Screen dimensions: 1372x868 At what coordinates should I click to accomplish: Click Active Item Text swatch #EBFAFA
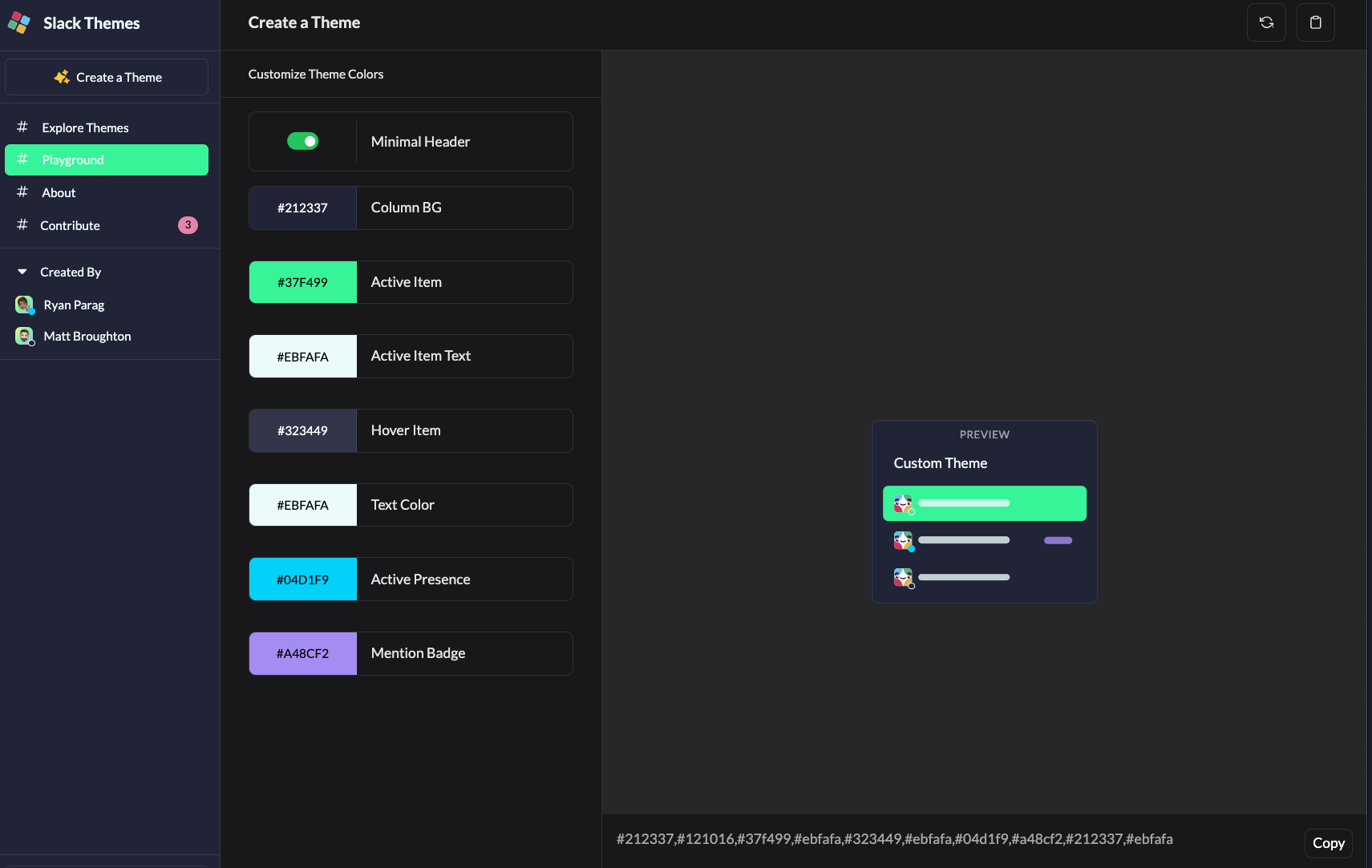coord(303,357)
